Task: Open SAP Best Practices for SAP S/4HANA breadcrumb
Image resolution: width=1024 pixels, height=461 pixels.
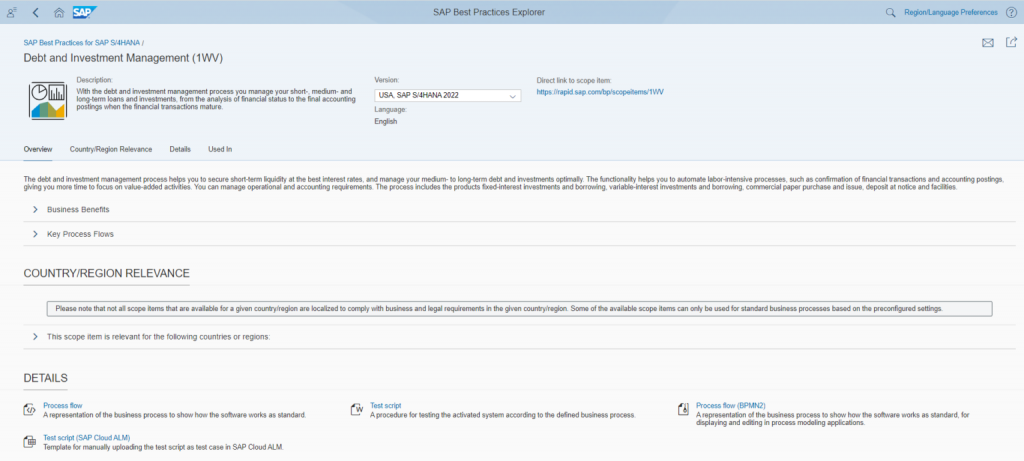Action: tap(82, 42)
